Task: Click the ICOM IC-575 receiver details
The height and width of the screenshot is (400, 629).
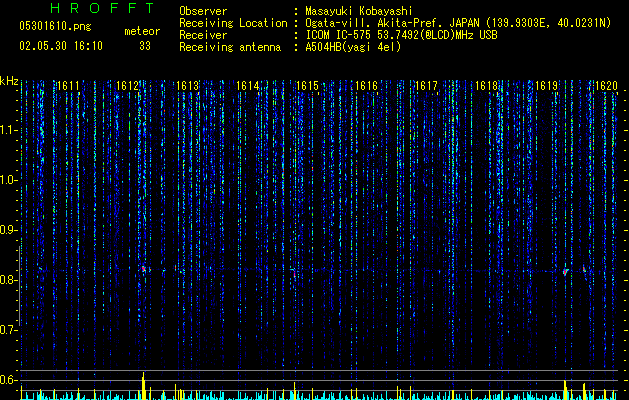Action: [402, 35]
